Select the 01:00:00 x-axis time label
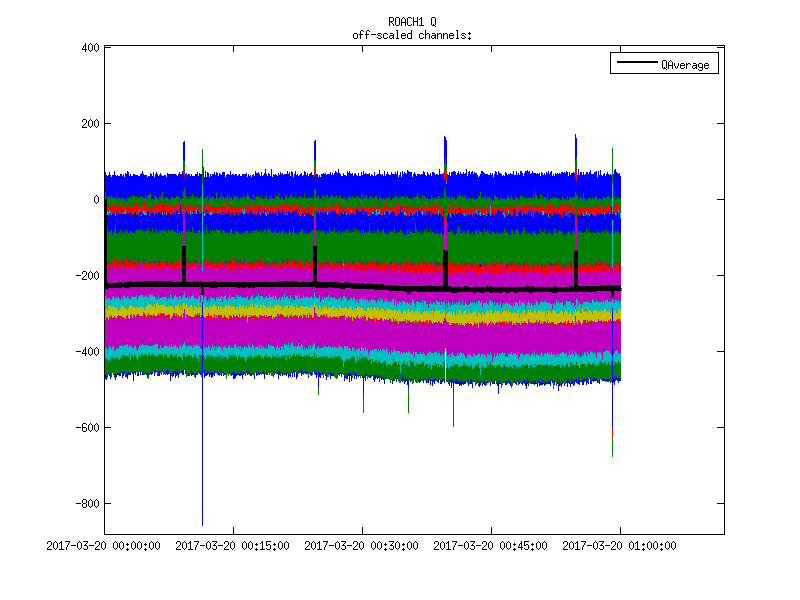This screenshot has width=800, height=600. [x=619, y=546]
